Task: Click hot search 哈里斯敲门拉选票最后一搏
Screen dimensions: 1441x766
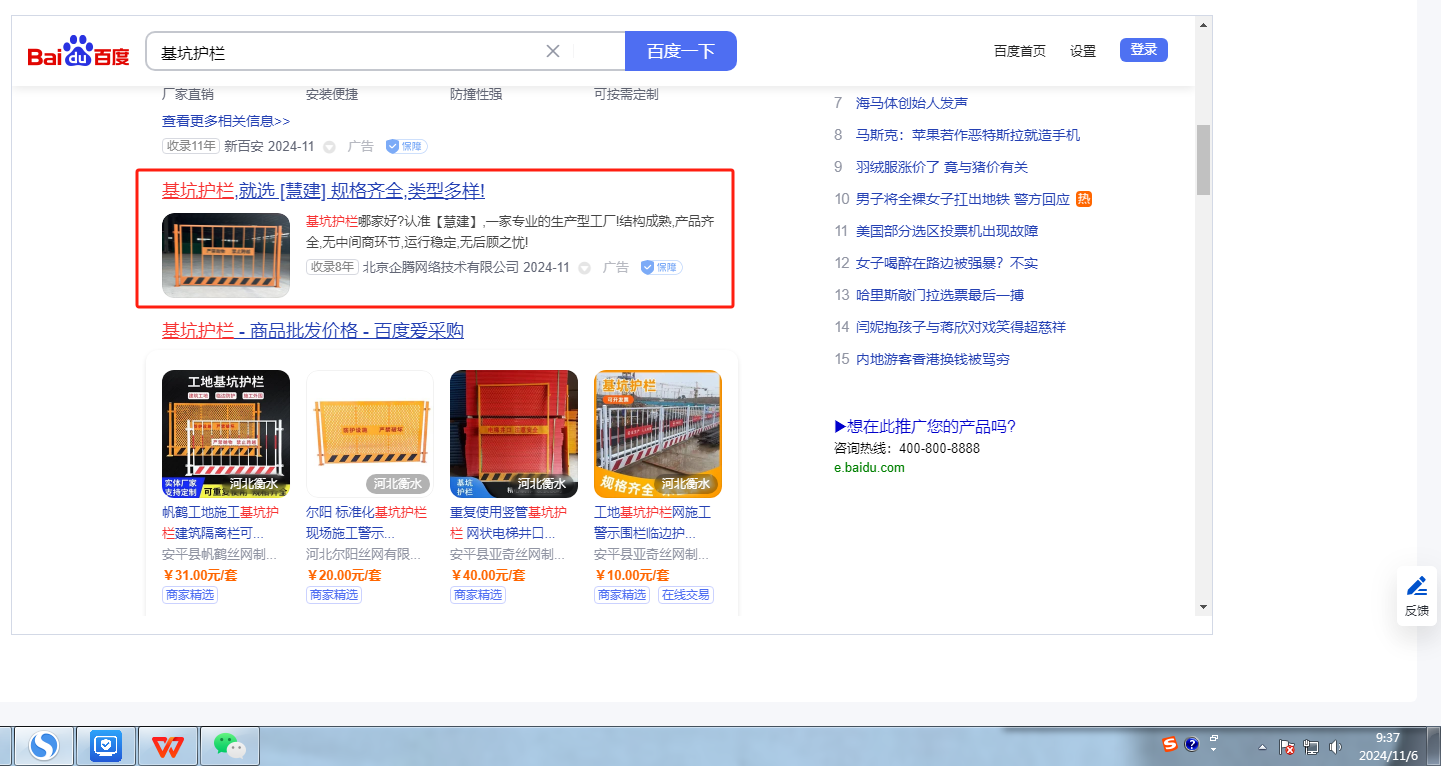Action: click(940, 295)
